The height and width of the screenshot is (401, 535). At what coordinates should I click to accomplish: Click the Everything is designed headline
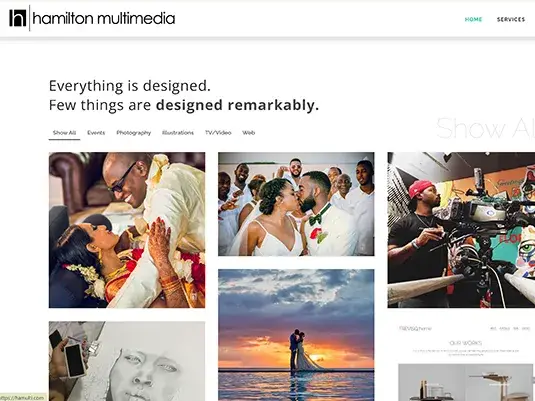coord(130,86)
